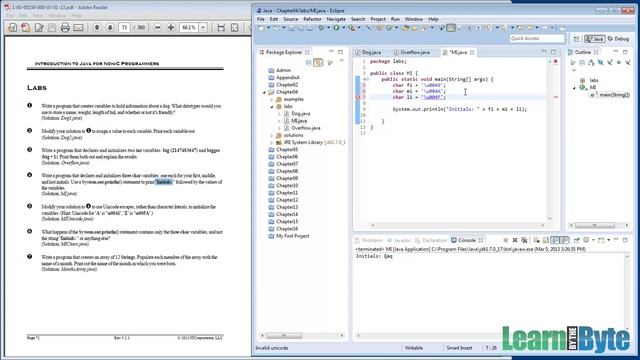The height and width of the screenshot is (360, 640).
Task: Select the Declaration tab
Action: point(431,240)
